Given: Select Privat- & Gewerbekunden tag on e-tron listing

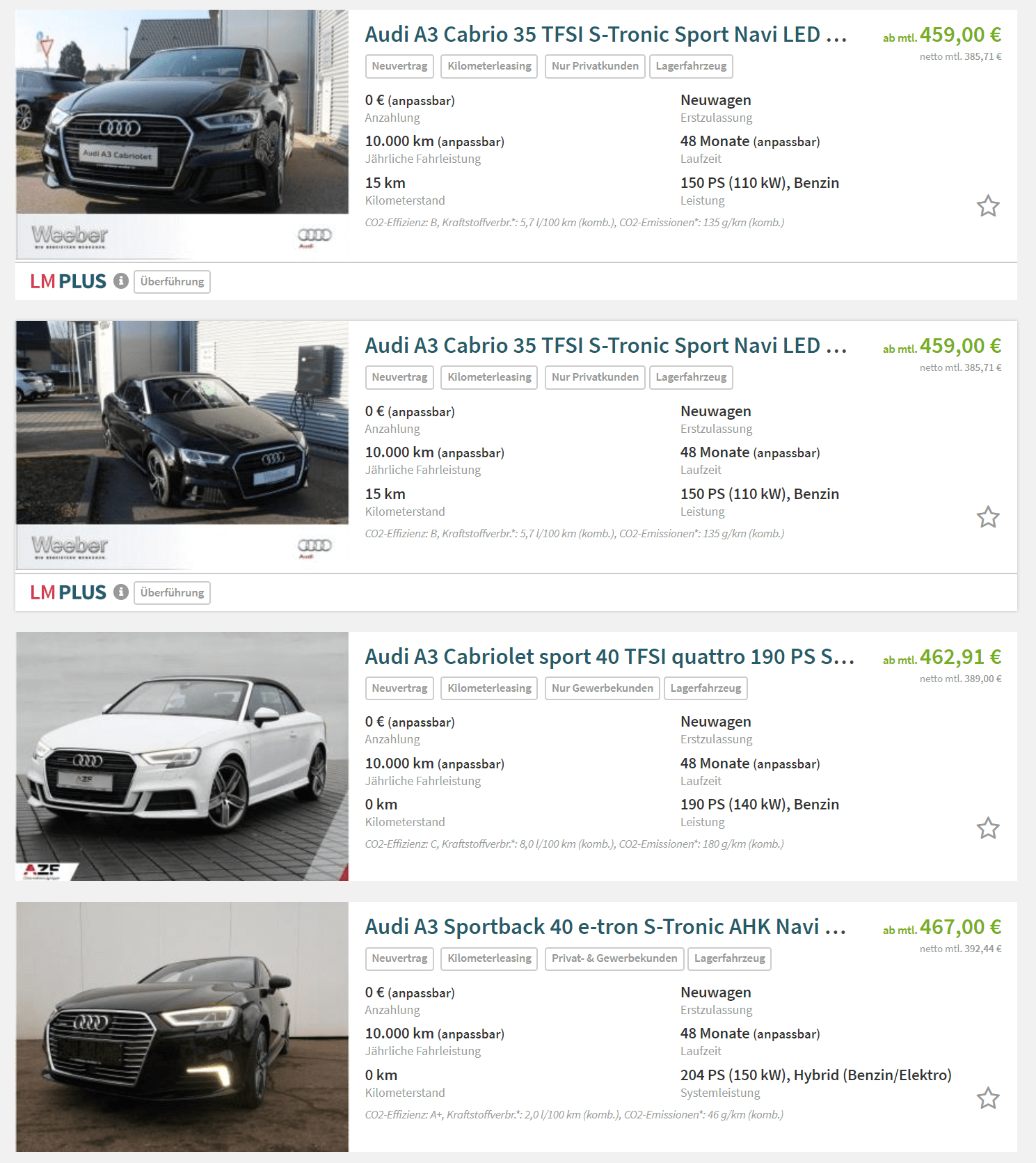Looking at the screenshot, I should 614,958.
